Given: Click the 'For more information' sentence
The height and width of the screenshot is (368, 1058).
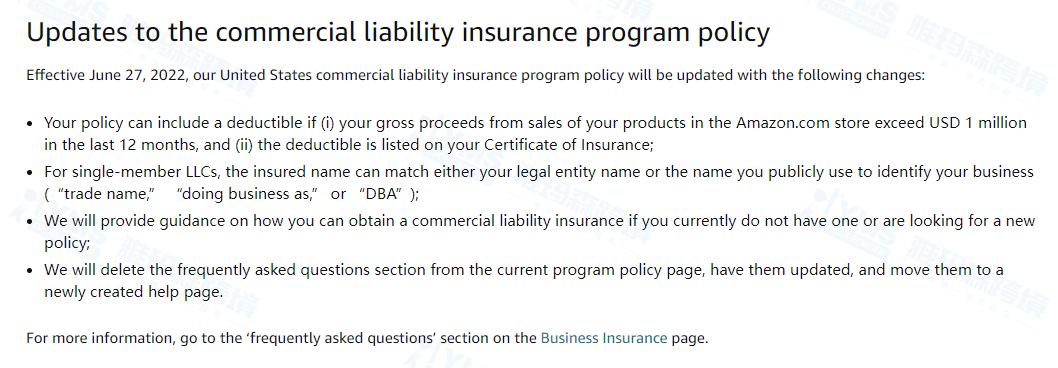Looking at the screenshot, I should point(367,338).
